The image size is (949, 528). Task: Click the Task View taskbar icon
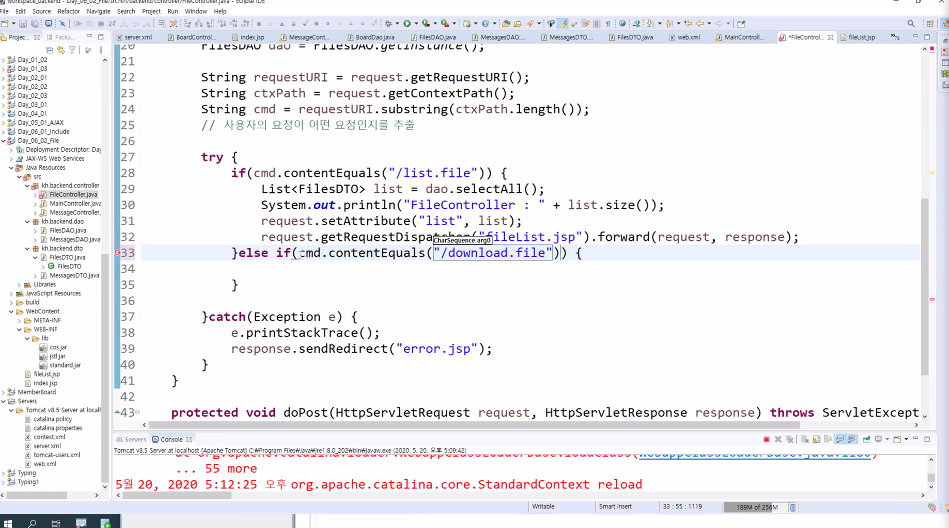click(x=56, y=523)
